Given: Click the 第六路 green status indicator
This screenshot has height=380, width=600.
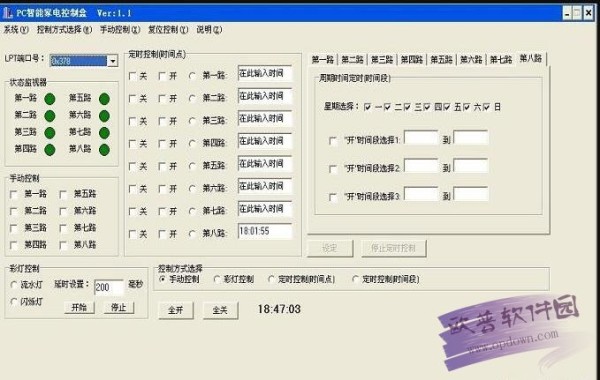Looking at the screenshot, I should [104, 116].
